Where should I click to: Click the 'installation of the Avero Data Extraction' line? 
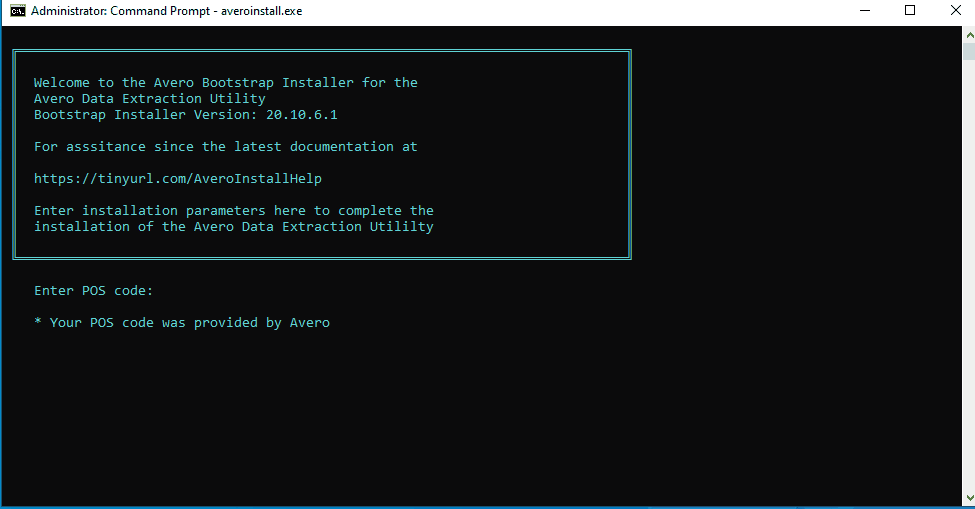(233, 227)
